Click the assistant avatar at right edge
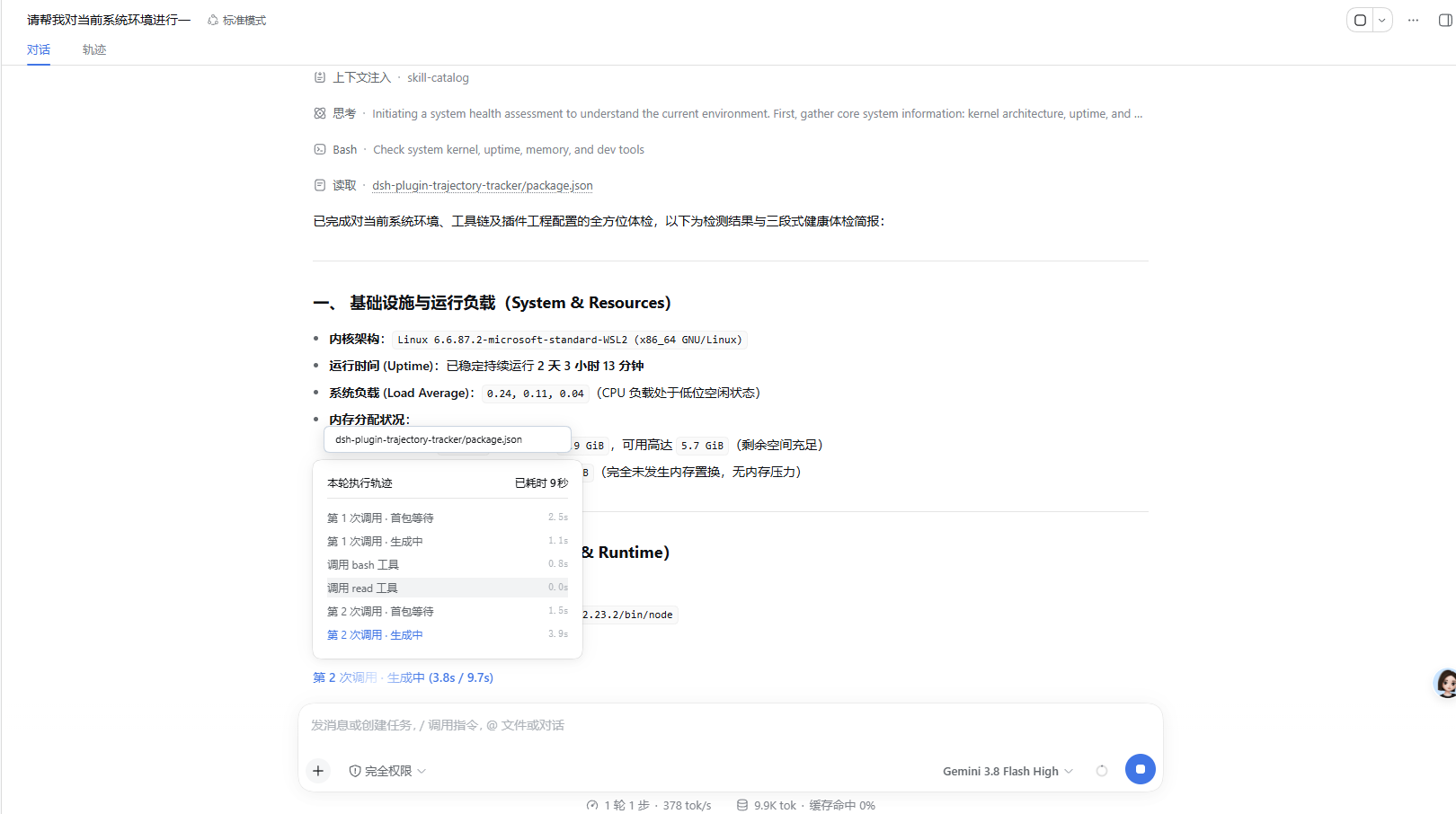This screenshot has height=814, width=1456. [x=1445, y=683]
